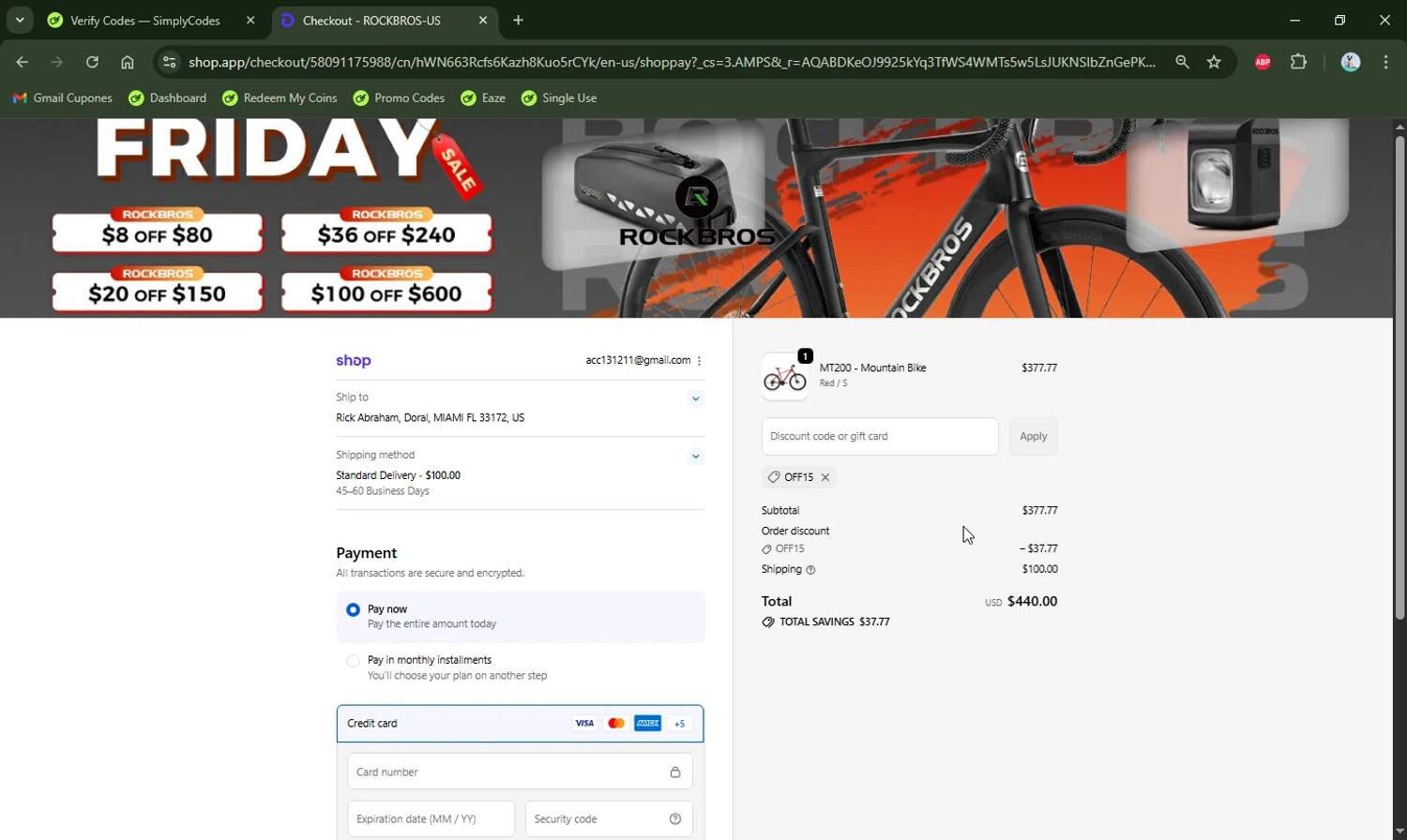The image size is (1407, 840).
Task: Minimize the browser window
Action: pyautogui.click(x=1294, y=20)
